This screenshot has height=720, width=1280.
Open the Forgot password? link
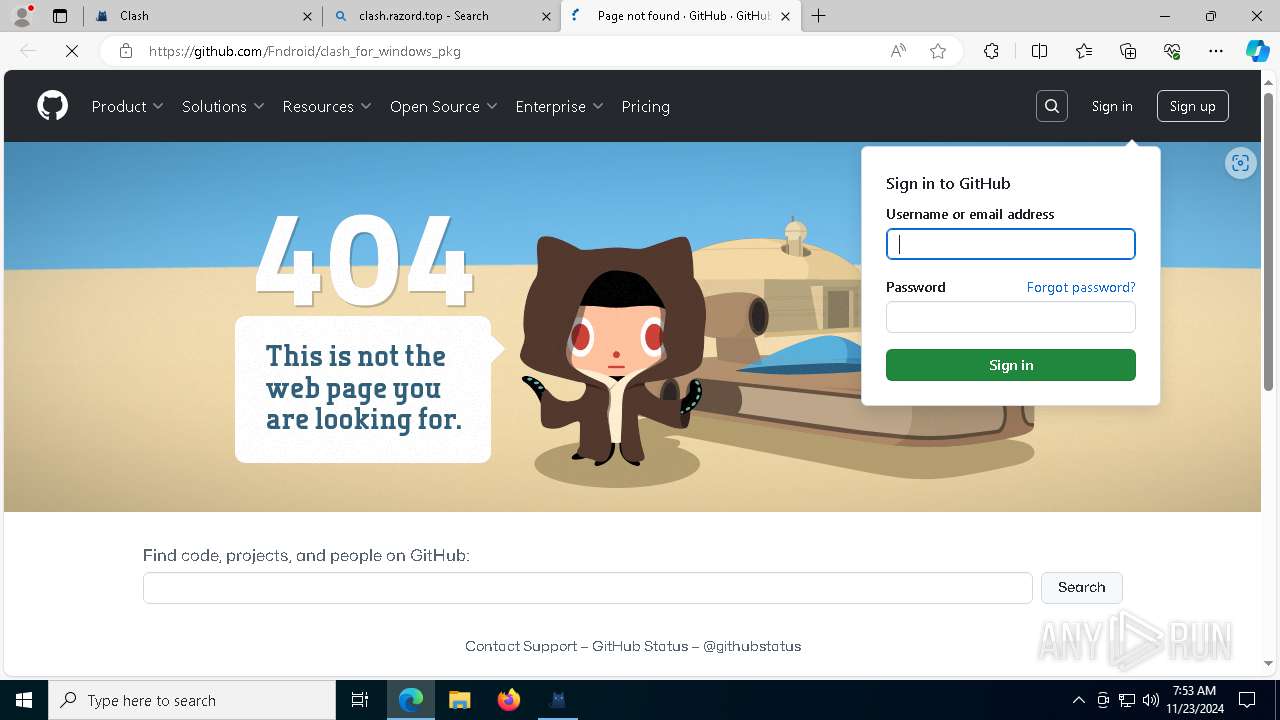click(1081, 287)
